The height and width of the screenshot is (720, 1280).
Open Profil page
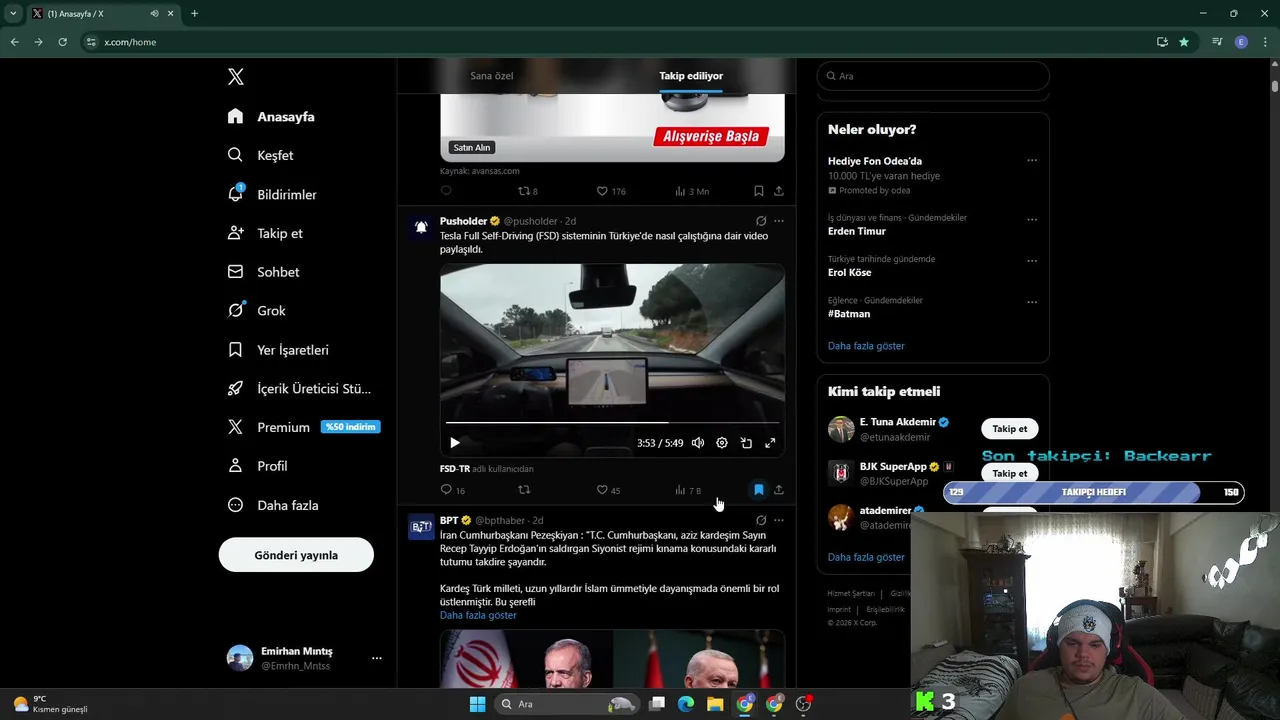coord(257,466)
